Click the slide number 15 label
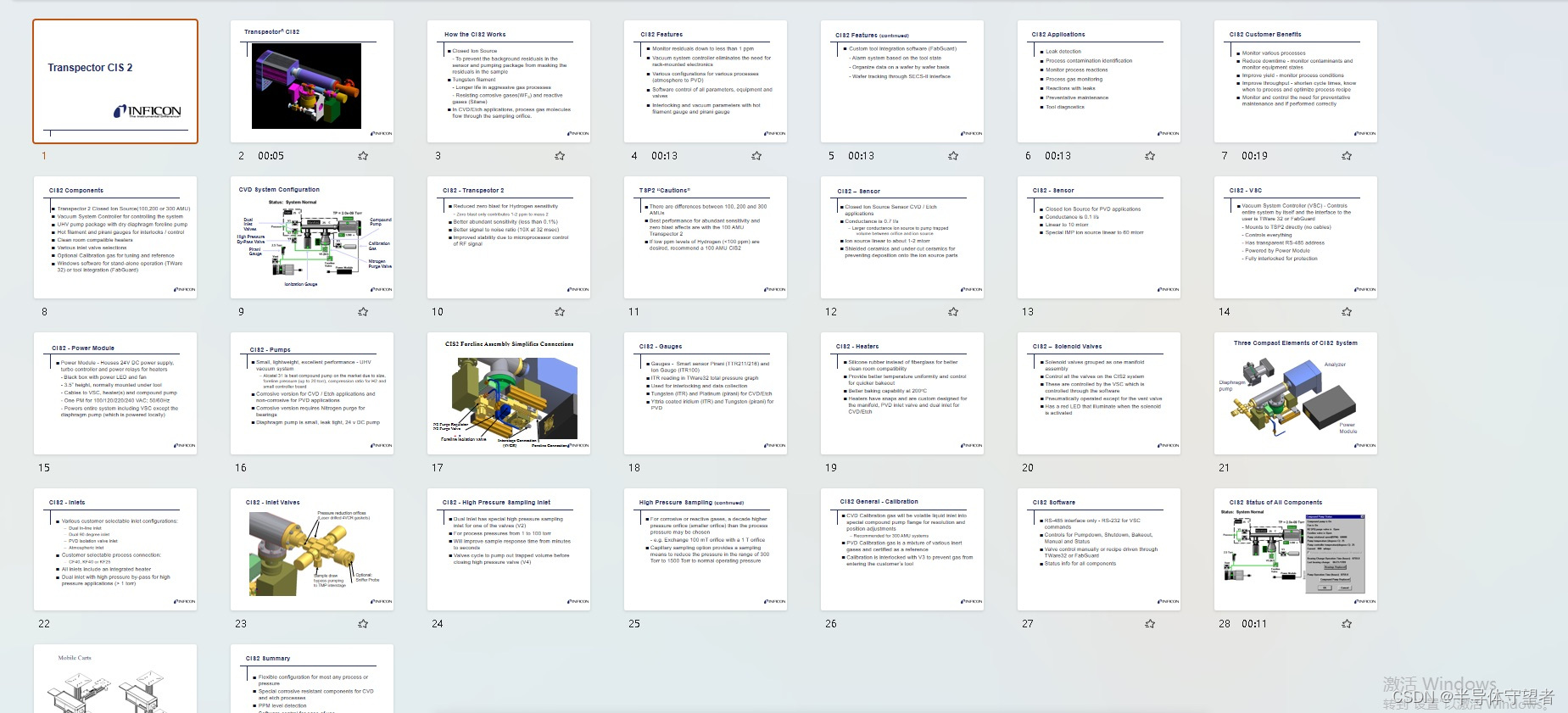This screenshot has height=713, width=1568. (44, 468)
